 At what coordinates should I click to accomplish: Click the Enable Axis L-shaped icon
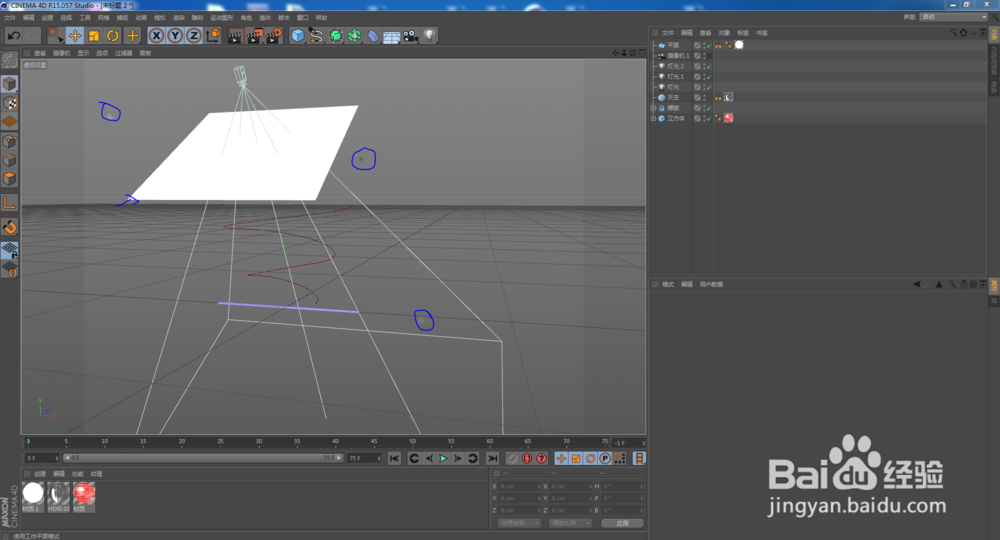(10, 203)
